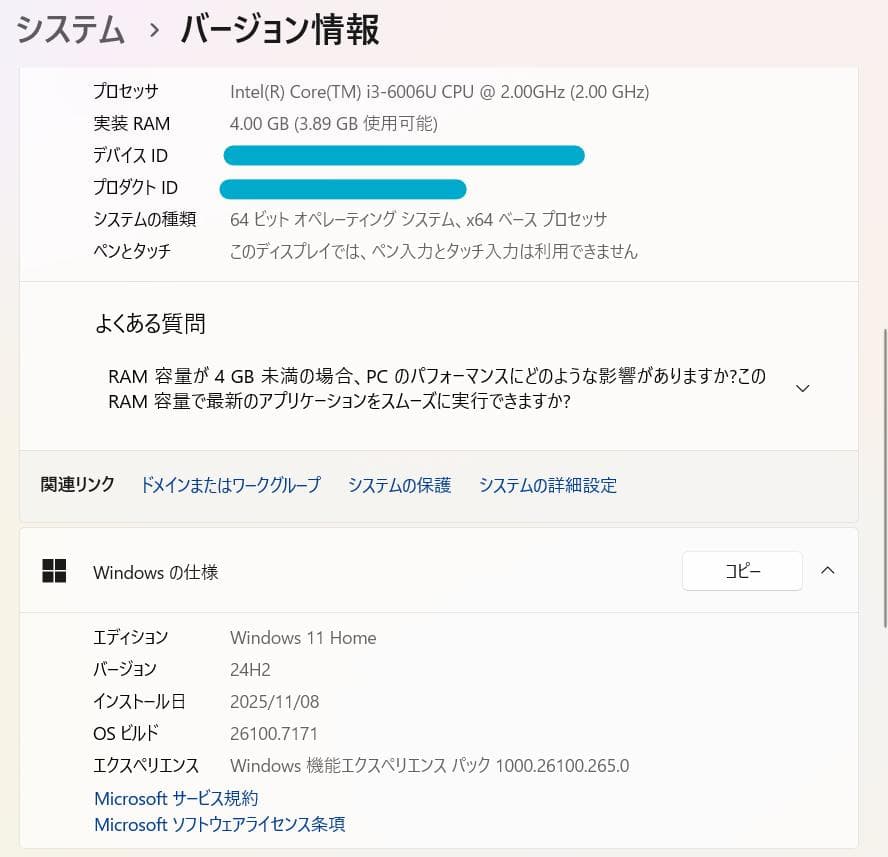
Task: Click the バージョン value 24H2
Action: click(250, 669)
